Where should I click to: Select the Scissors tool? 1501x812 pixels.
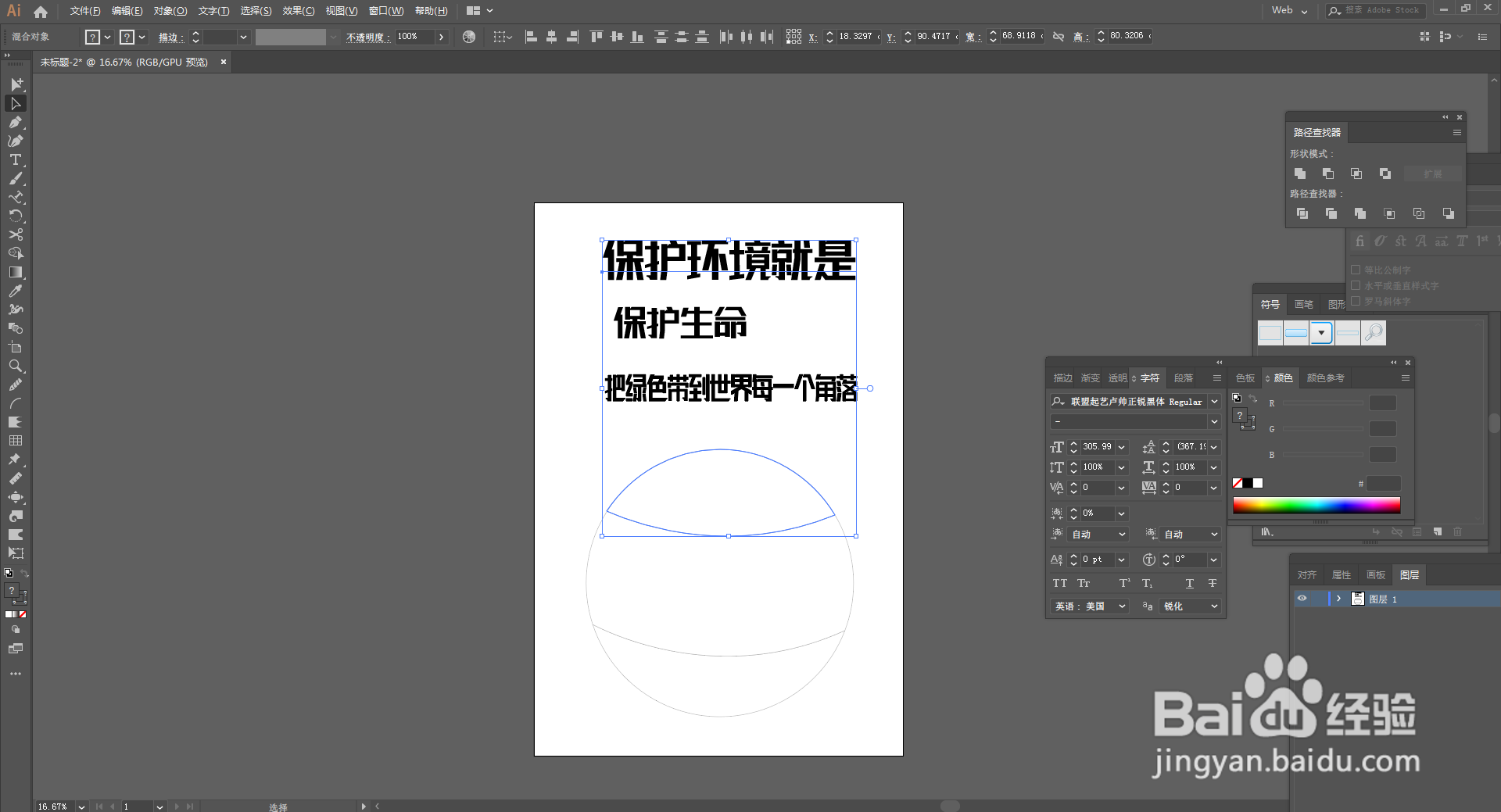click(x=16, y=234)
